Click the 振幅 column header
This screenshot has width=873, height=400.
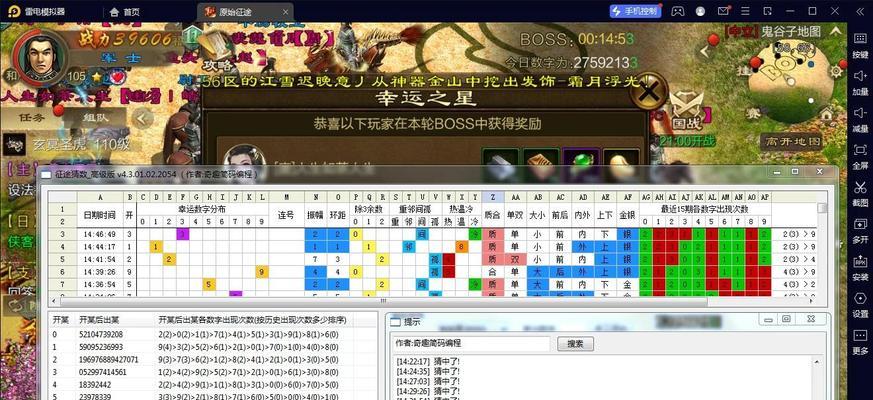315,215
